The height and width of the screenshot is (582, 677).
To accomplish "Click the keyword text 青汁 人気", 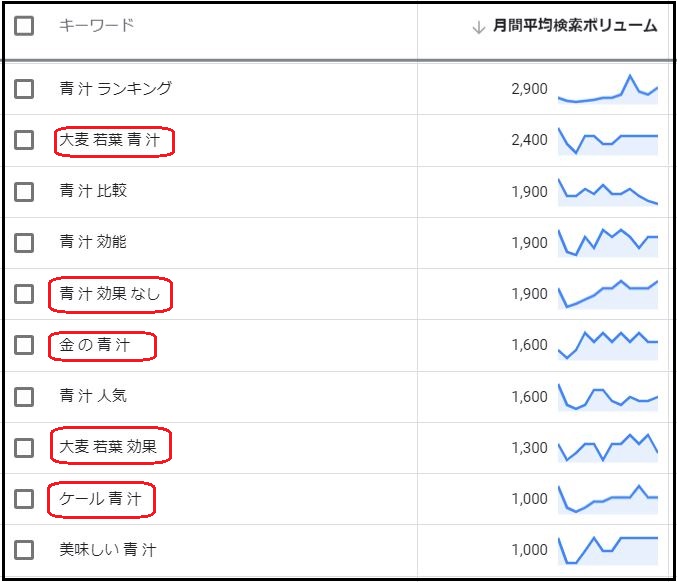I will coord(93,396).
